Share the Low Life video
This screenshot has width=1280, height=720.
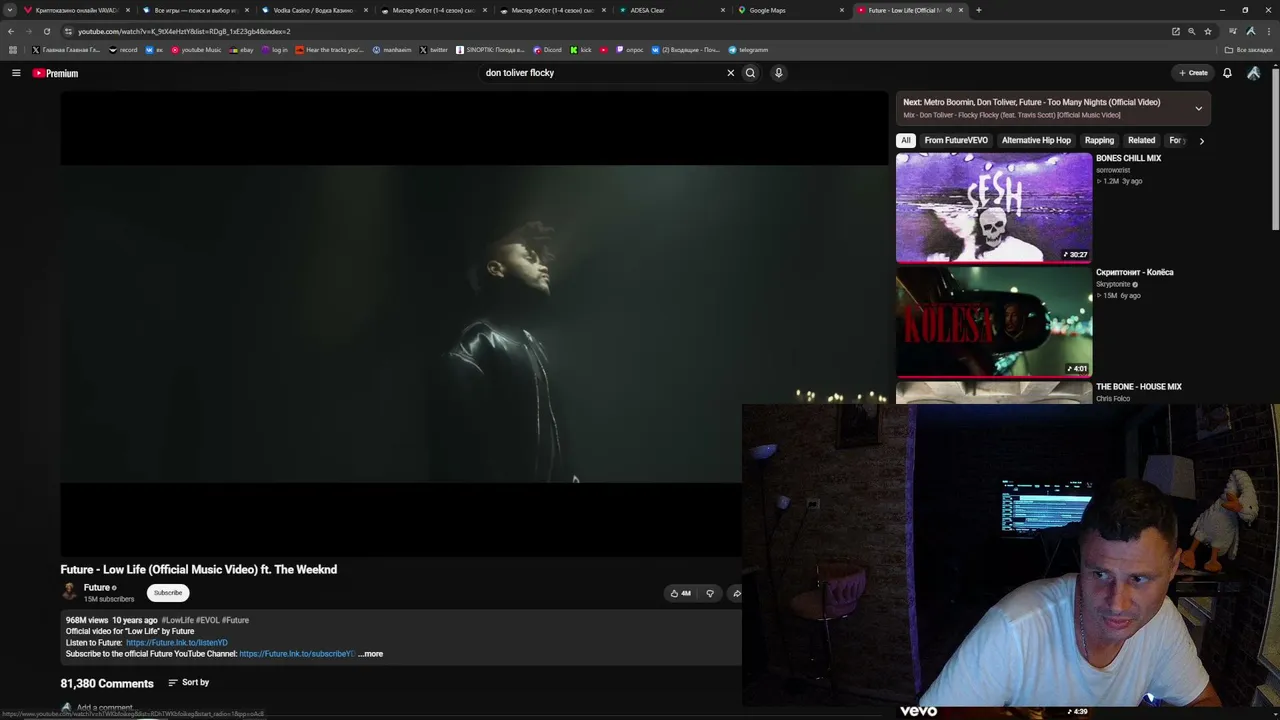coord(736,593)
